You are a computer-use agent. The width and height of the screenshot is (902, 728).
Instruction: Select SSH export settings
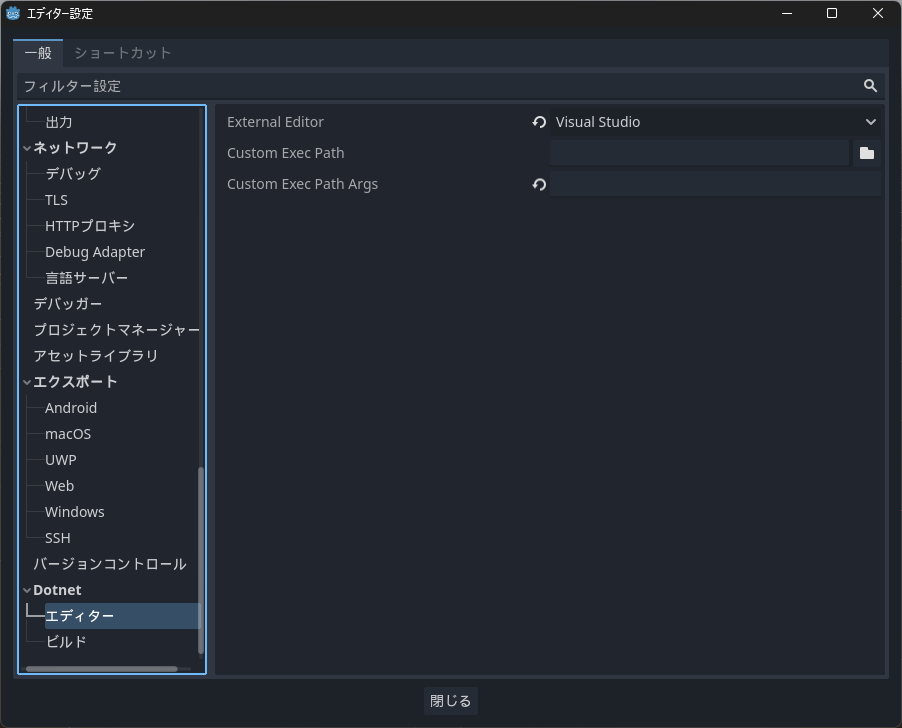(58, 538)
